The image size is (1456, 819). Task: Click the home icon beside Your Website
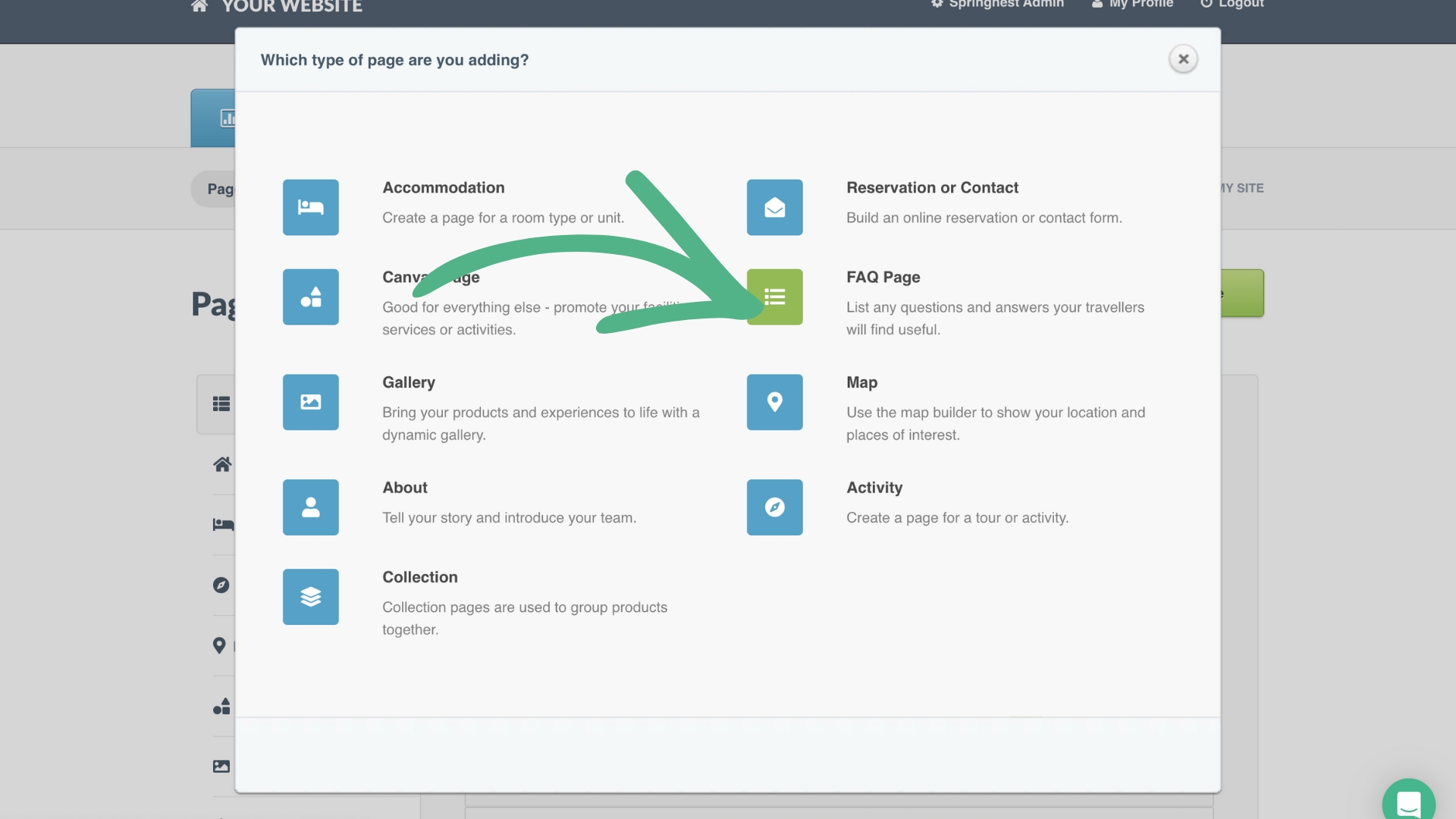(x=199, y=6)
